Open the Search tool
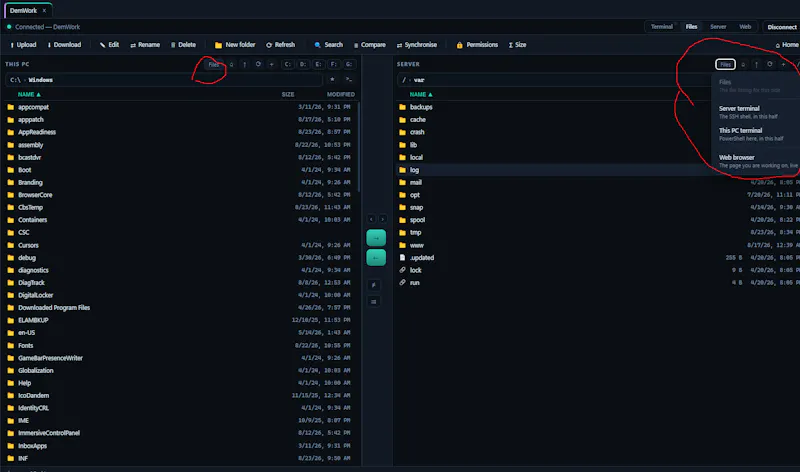This screenshot has height=472, width=800. pos(329,45)
